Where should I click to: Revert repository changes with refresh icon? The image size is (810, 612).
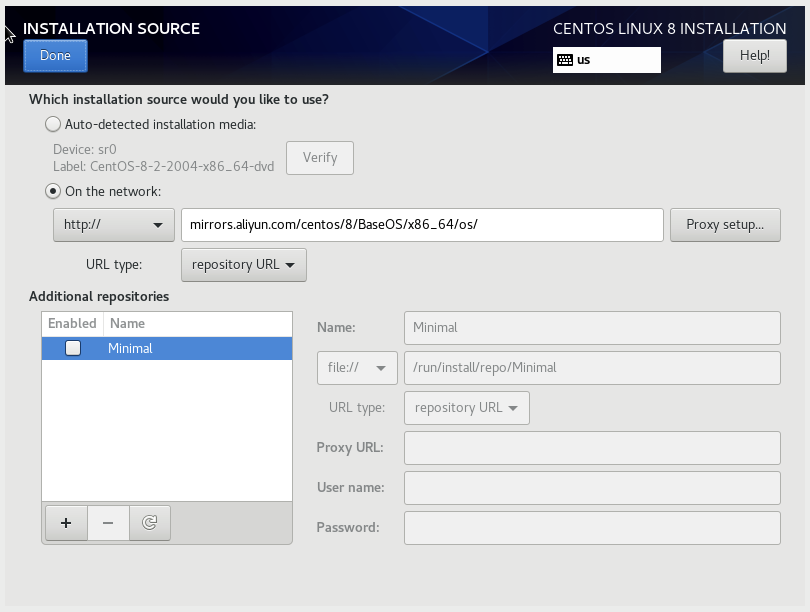(150, 523)
